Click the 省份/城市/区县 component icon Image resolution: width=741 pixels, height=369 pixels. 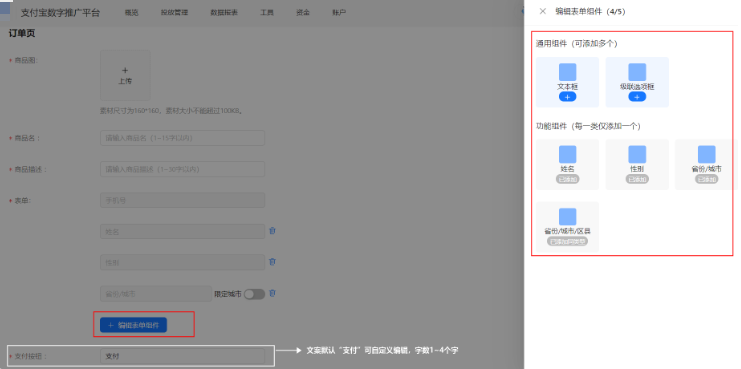[568, 217]
